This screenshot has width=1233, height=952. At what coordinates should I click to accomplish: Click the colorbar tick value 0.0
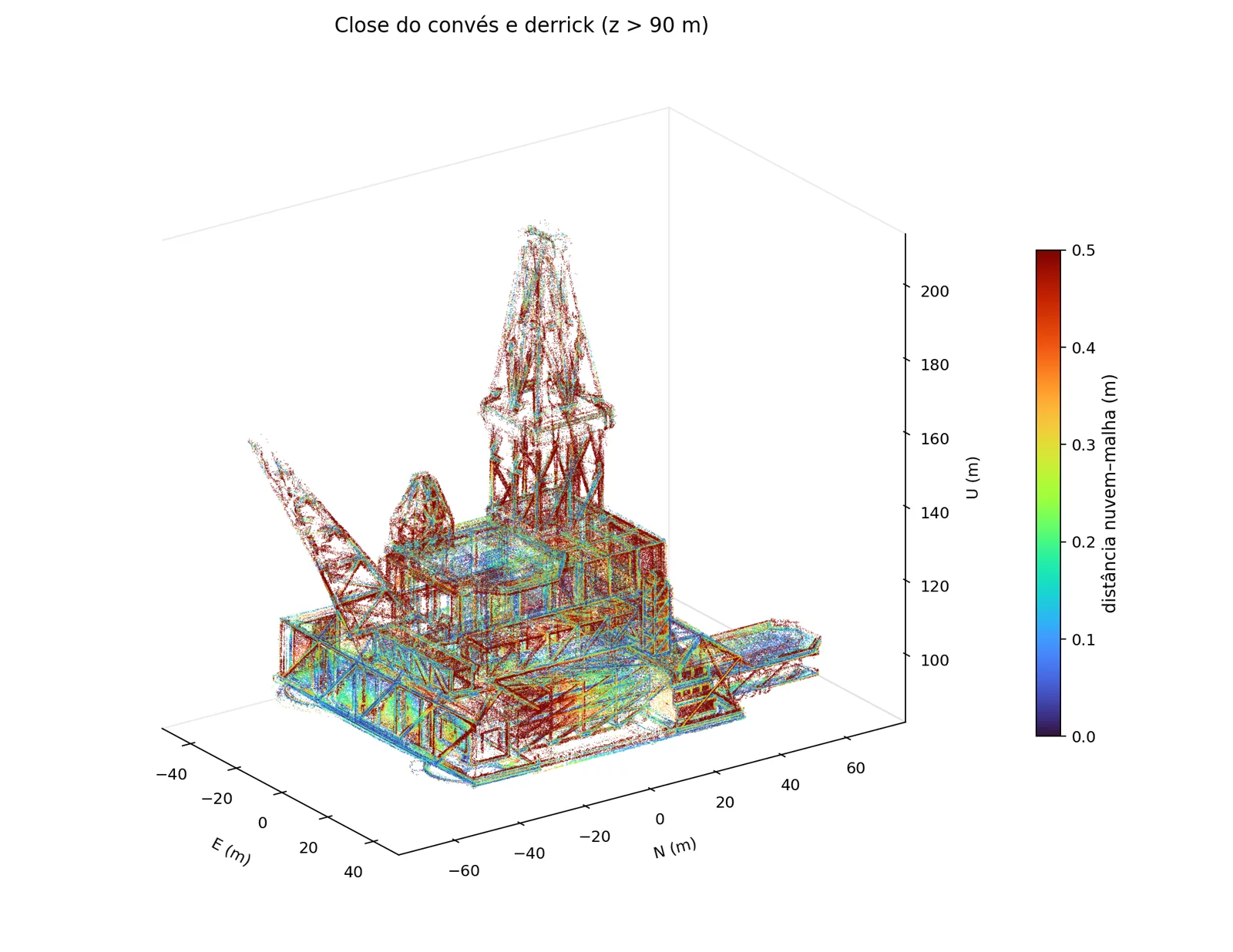[1083, 737]
